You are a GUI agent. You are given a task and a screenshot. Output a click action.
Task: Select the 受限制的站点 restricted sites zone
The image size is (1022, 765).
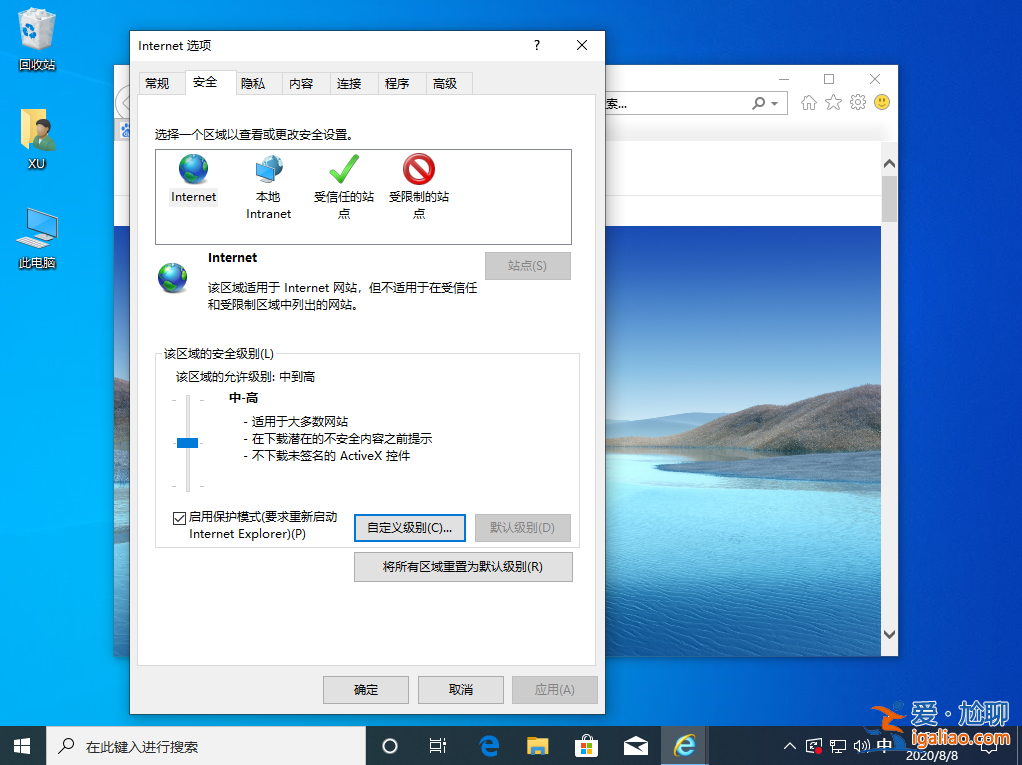419,176
